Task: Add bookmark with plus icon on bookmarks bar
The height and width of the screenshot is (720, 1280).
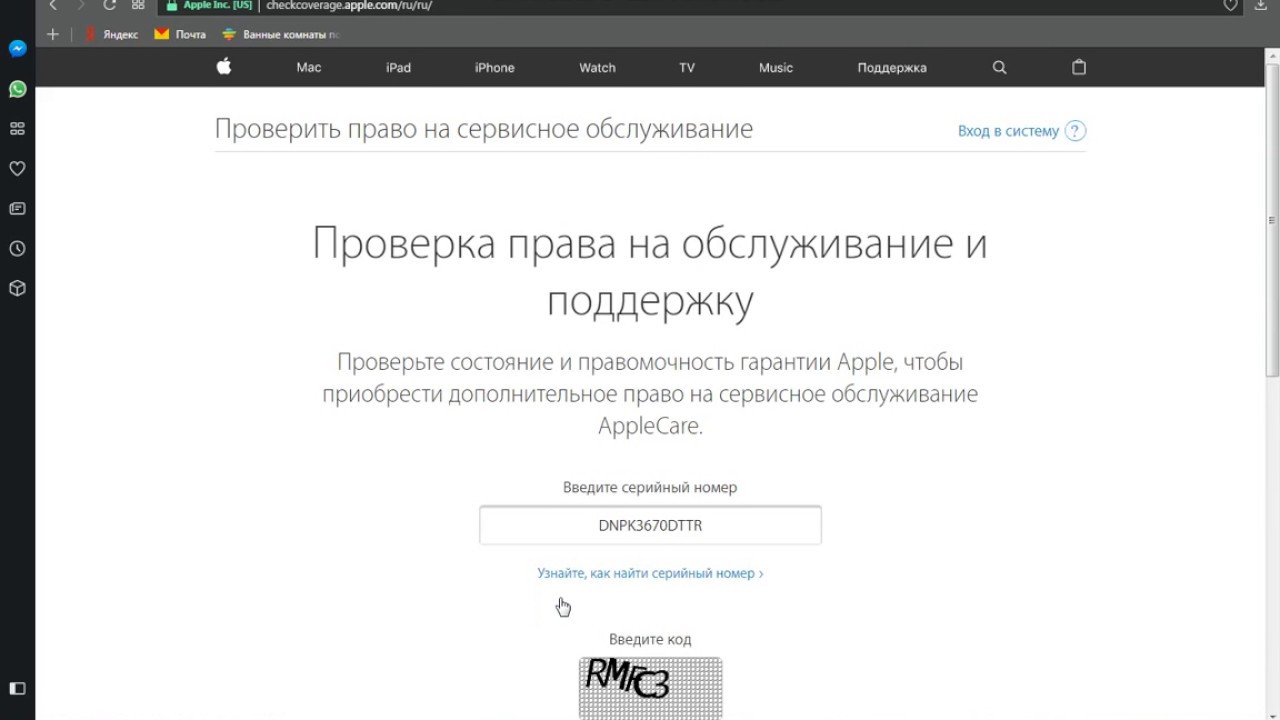Action: tap(53, 34)
